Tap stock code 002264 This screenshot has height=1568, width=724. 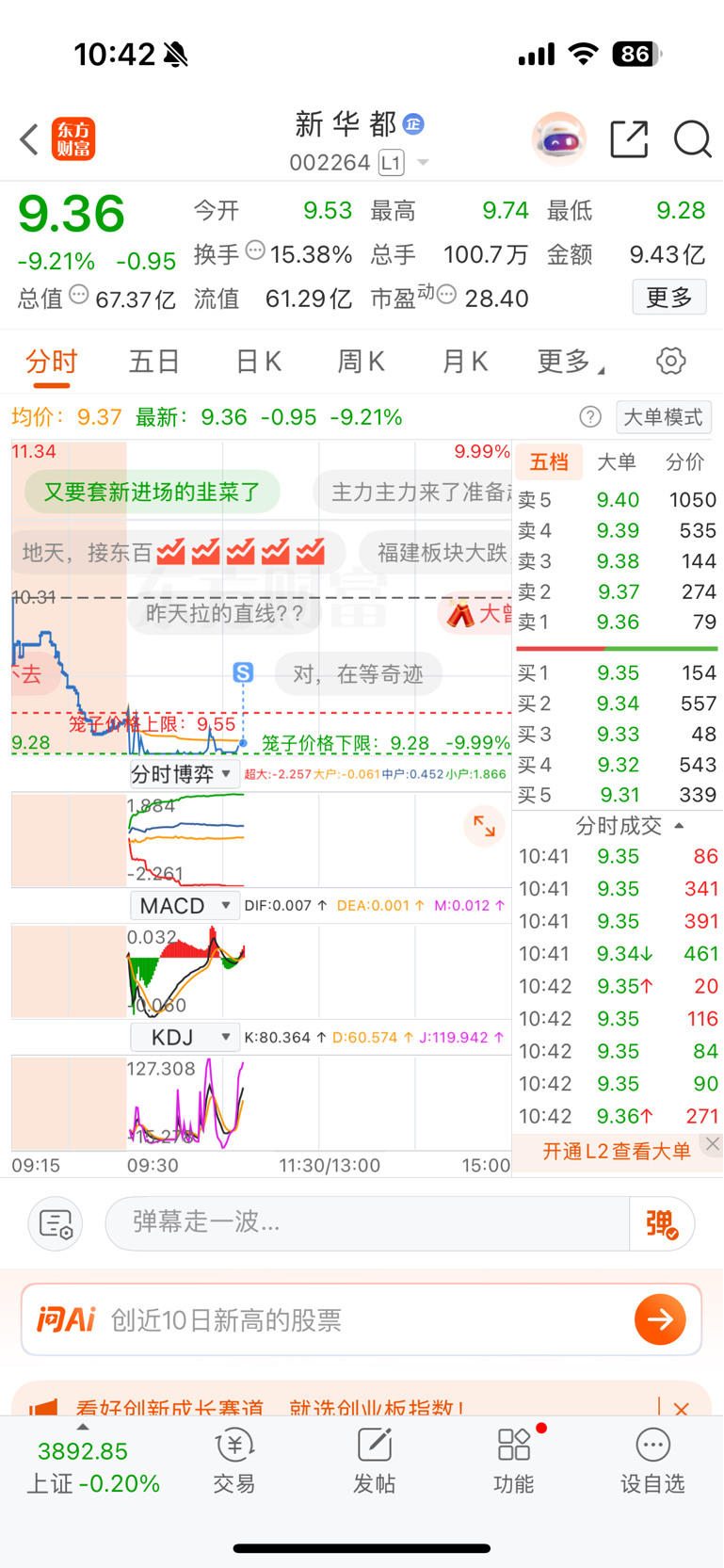point(330,163)
